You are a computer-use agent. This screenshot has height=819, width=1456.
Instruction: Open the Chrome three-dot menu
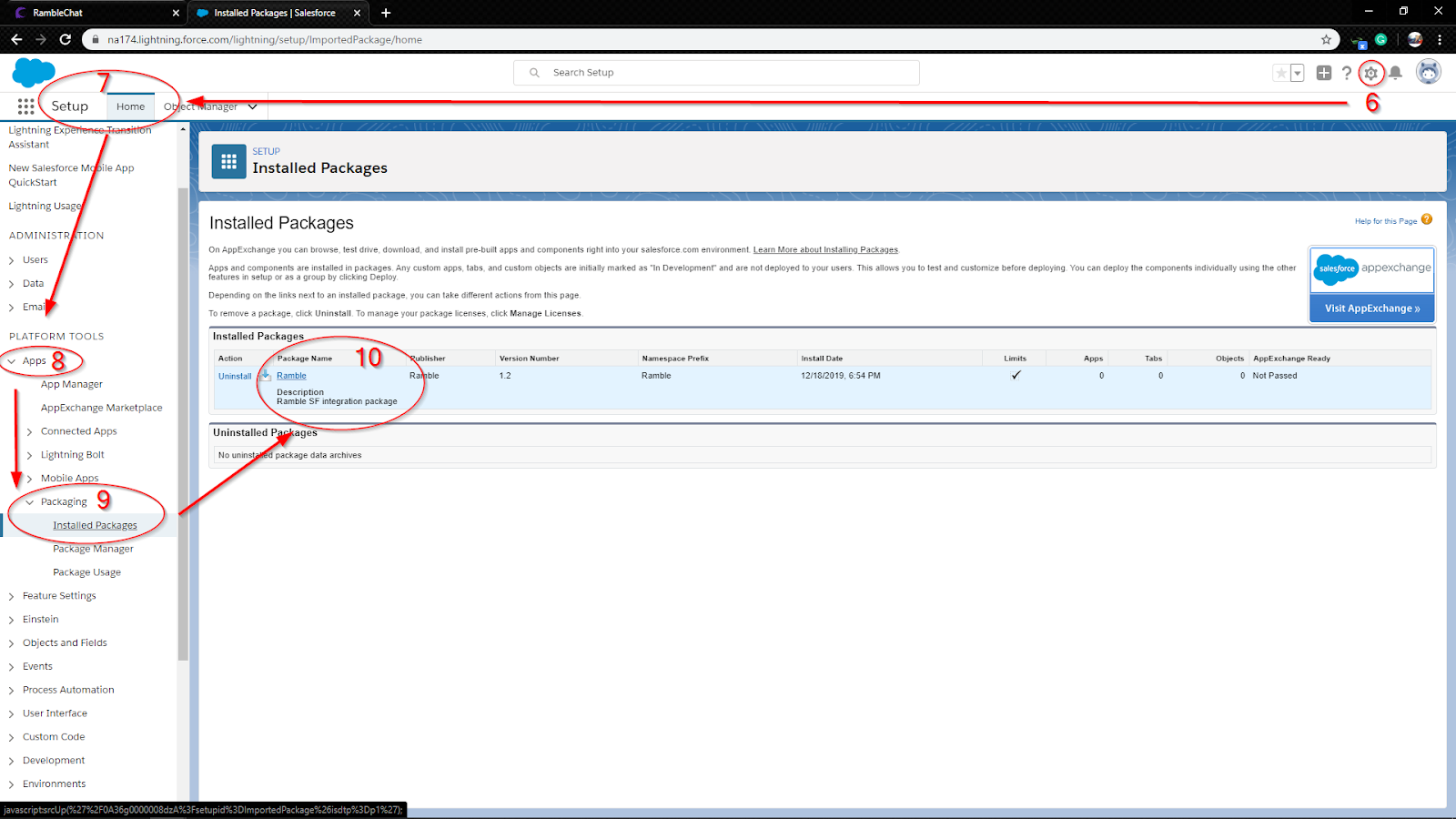tap(1440, 39)
